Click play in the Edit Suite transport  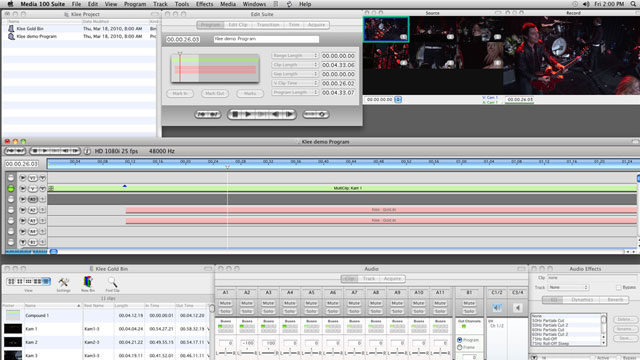(x=248, y=115)
